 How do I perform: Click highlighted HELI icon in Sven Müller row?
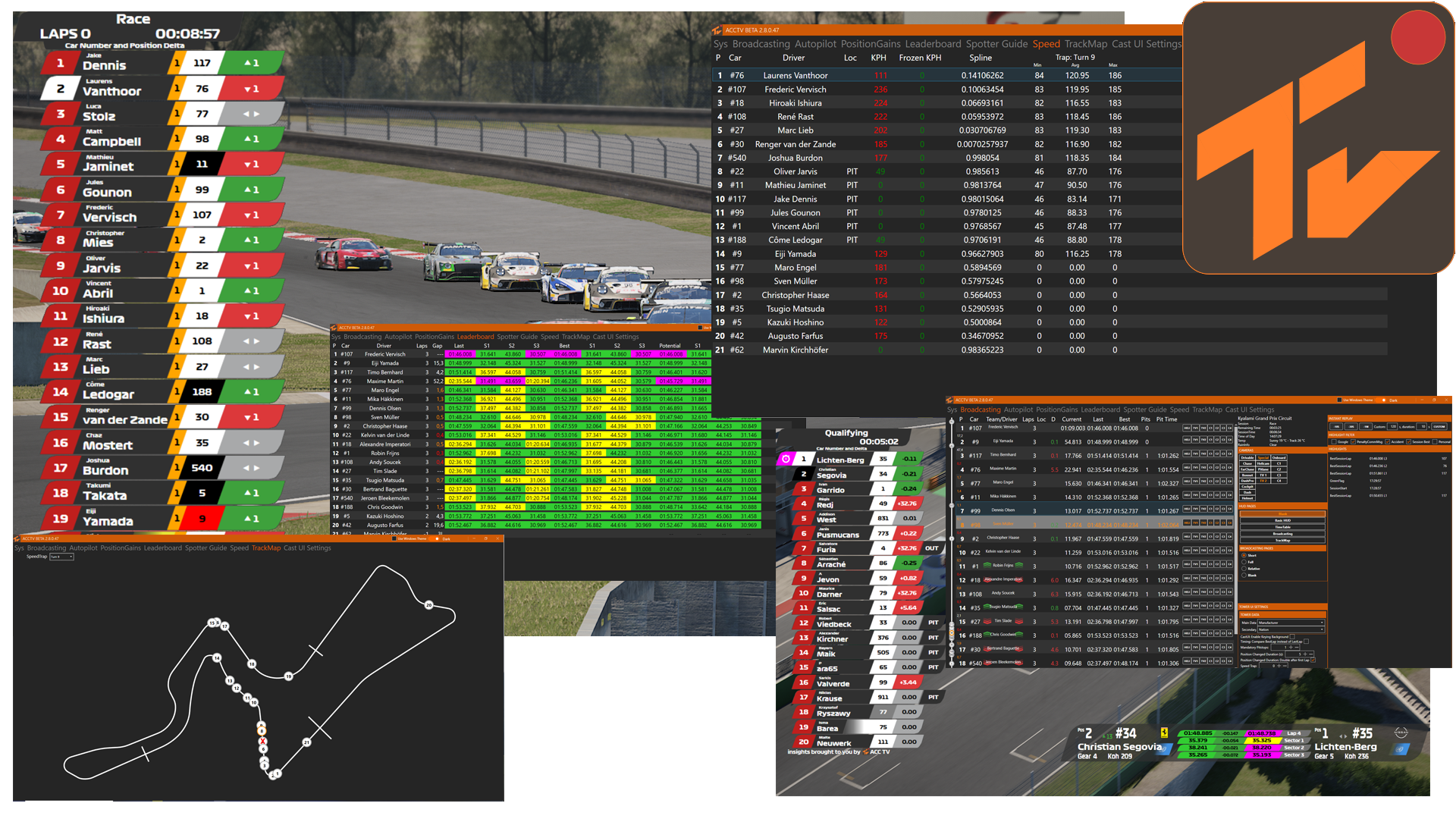1187,522
